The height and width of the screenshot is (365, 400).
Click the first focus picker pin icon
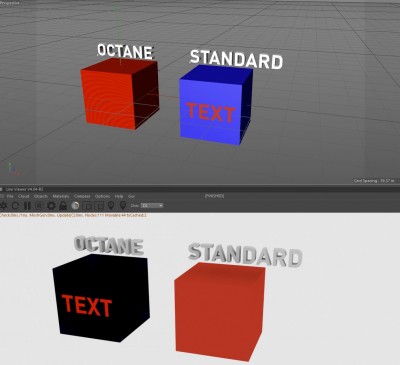pos(111,206)
